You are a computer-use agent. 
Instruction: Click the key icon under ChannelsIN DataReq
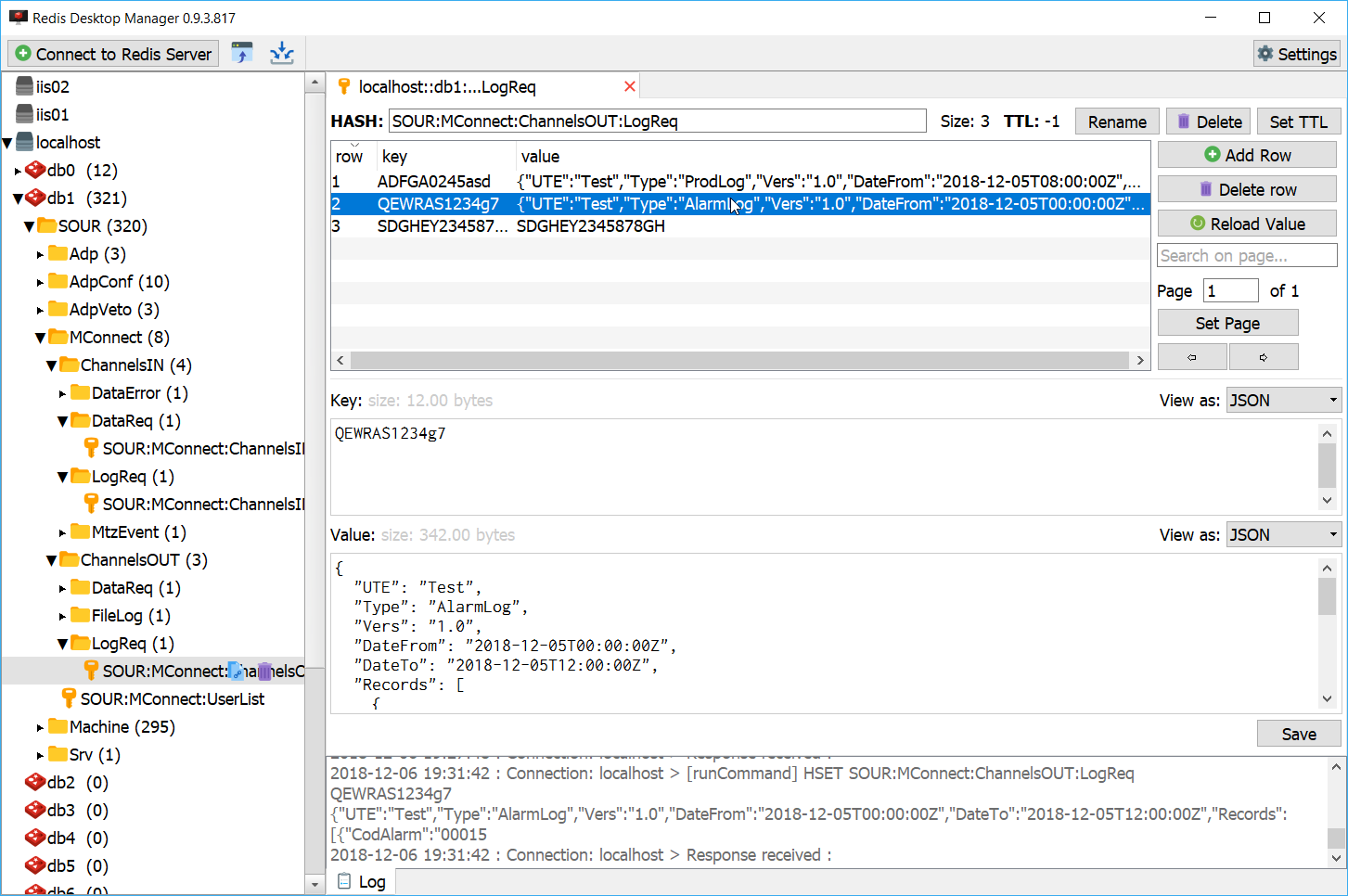tap(91, 447)
